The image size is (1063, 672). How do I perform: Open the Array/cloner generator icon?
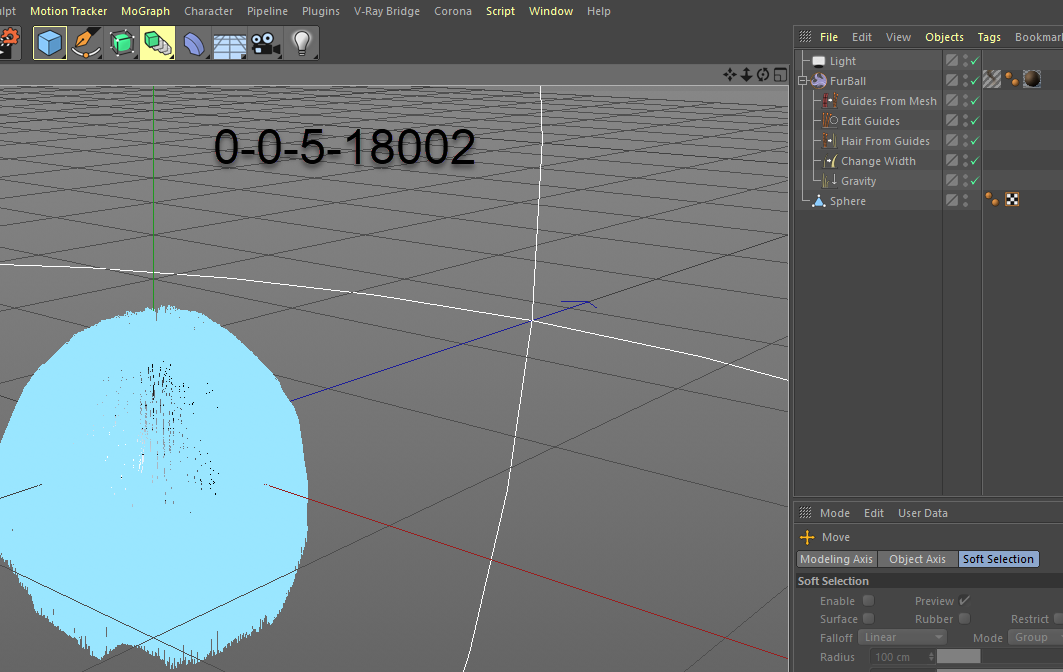coord(157,43)
